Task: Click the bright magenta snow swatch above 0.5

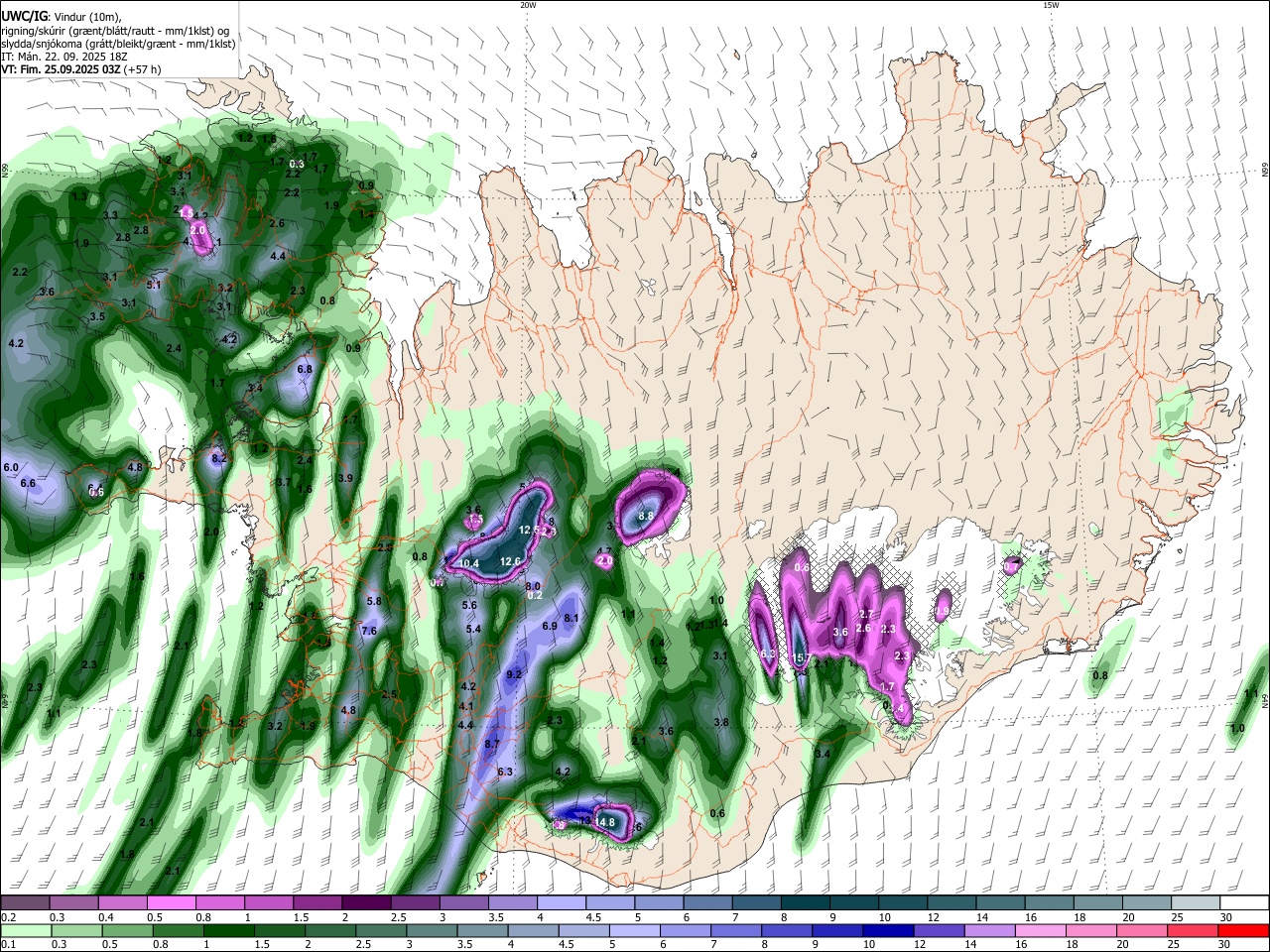Action: pyautogui.click(x=171, y=902)
